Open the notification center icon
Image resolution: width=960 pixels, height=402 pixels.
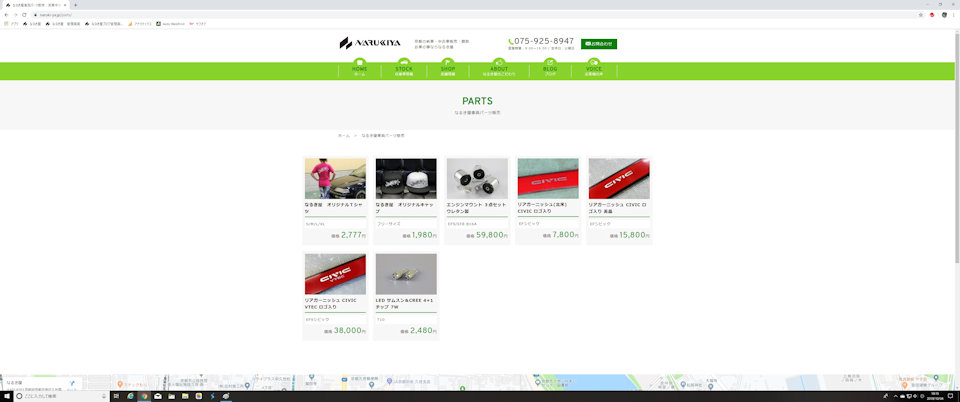click(950, 396)
